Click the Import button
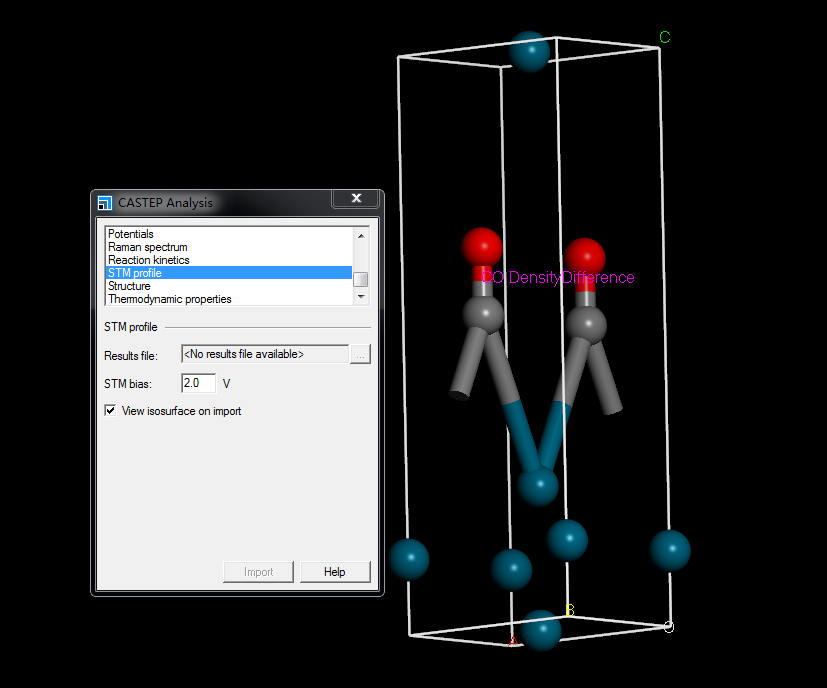Screen dimensions: 827x688 point(258,572)
